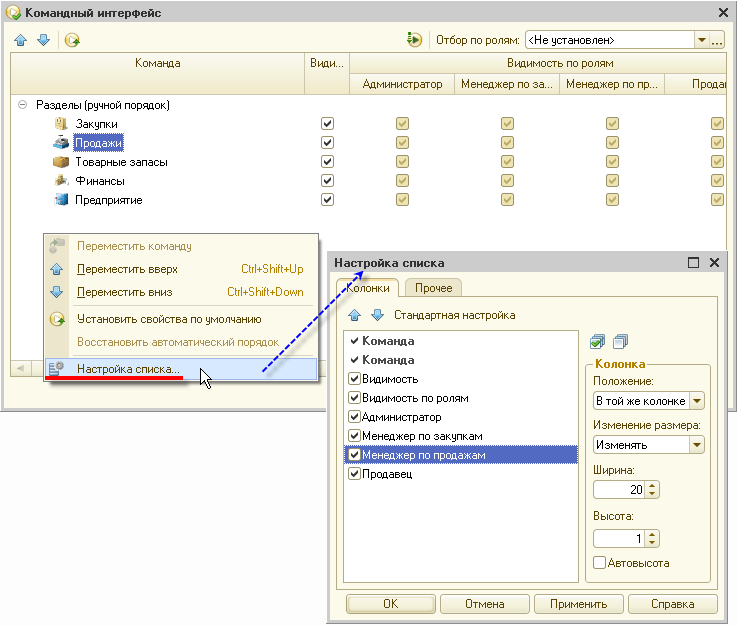Image resolution: width=737 pixels, height=626 pixels.
Task: Switch to the Колонки tab
Action: pos(368,288)
